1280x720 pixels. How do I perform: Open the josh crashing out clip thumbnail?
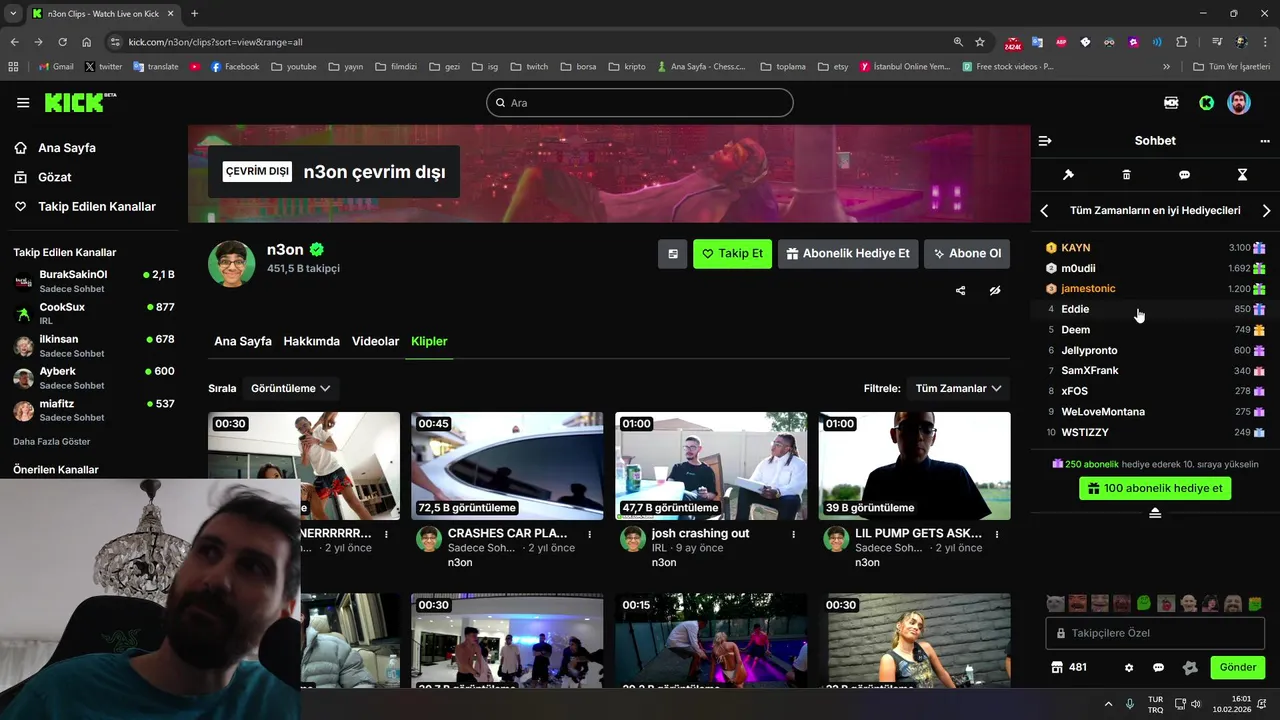(x=711, y=466)
